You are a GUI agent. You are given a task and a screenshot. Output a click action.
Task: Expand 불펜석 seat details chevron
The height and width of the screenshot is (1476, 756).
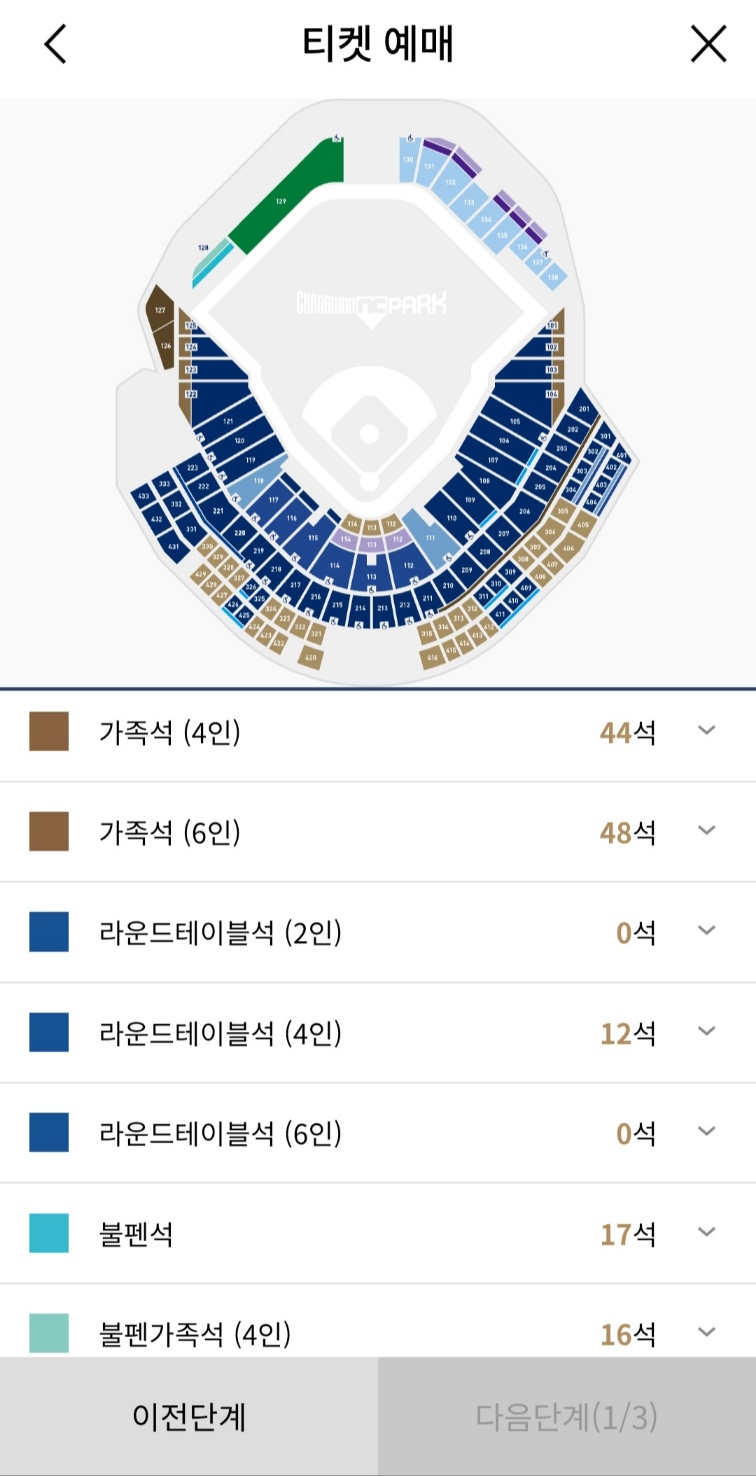pyautogui.click(x=707, y=1233)
